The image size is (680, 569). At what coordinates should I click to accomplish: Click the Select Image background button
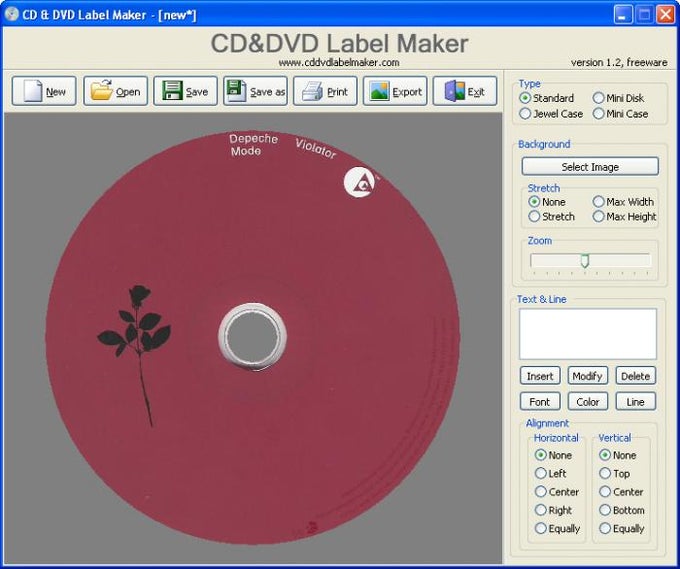pyautogui.click(x=590, y=167)
